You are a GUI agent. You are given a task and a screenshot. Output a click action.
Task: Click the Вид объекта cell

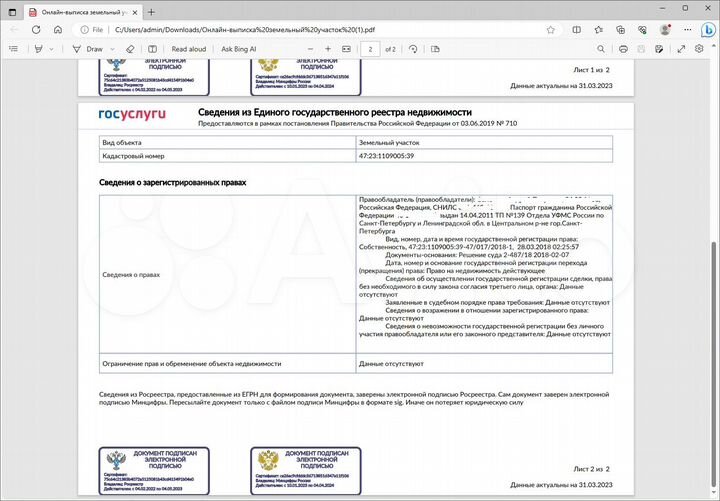227,142
